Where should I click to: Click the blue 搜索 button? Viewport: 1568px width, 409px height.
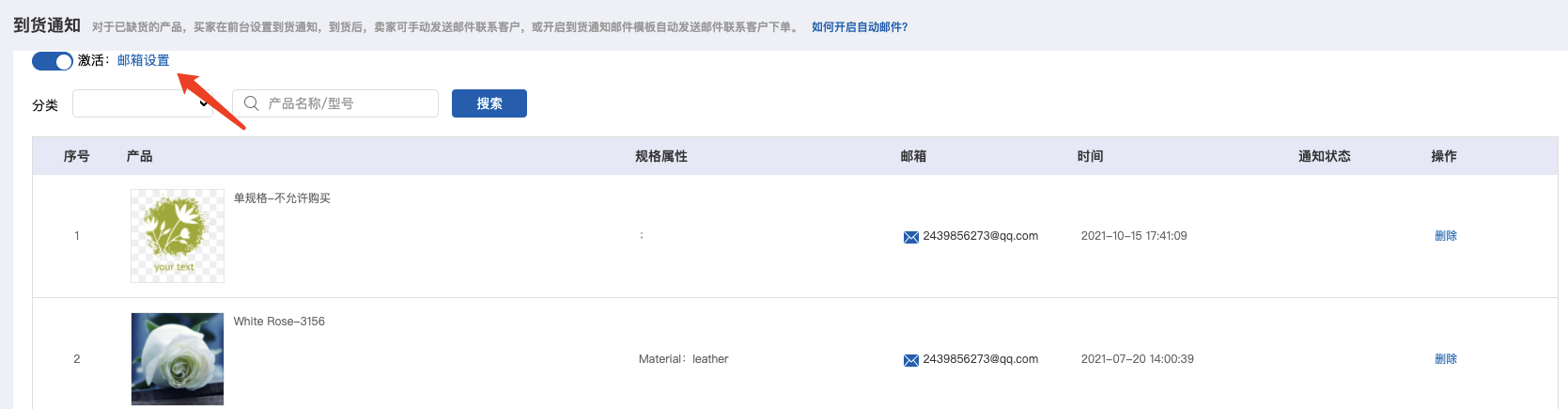[489, 103]
